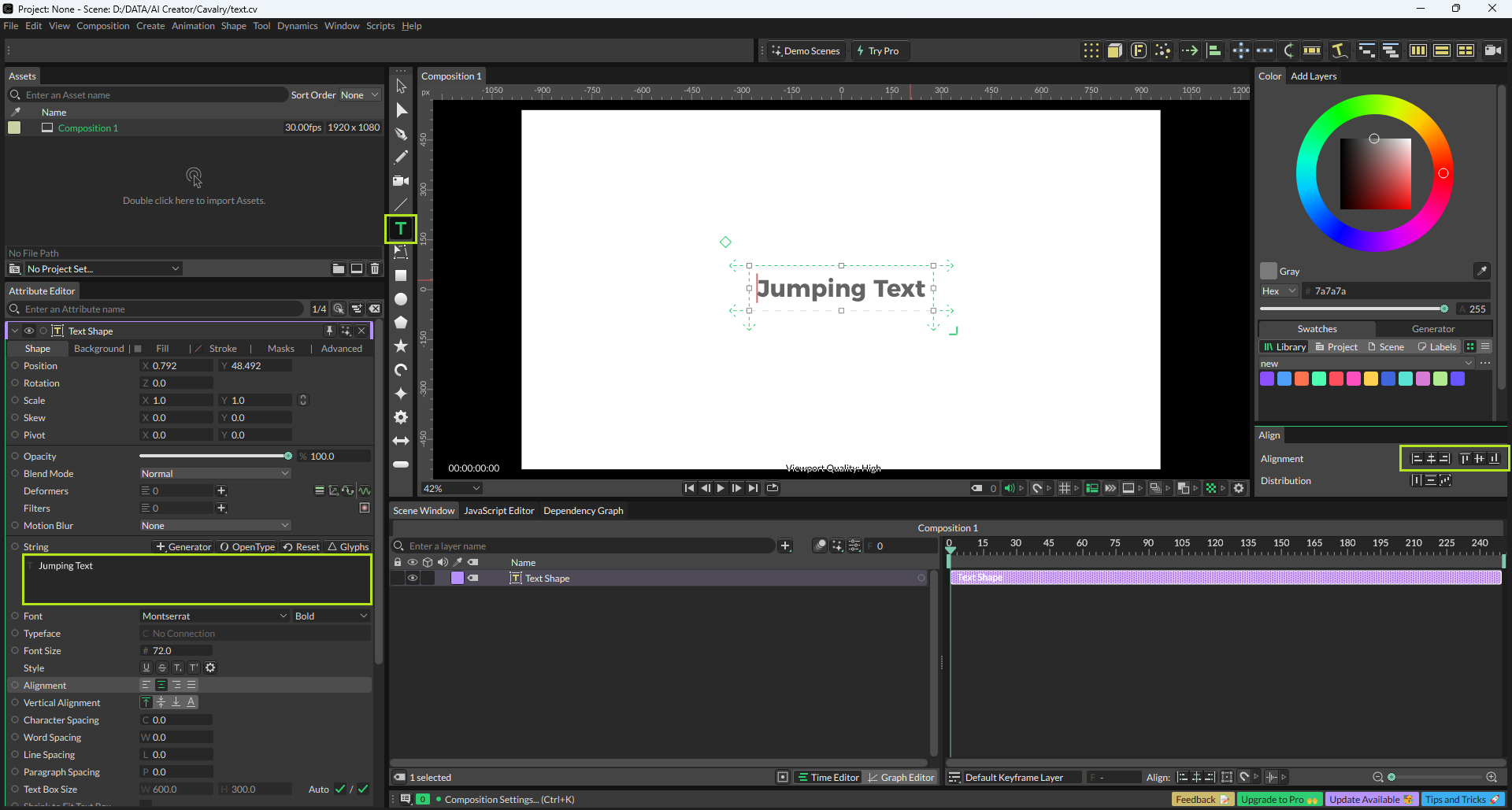The image size is (1512, 810).
Task: Open the Animation menu
Action: [193, 26]
